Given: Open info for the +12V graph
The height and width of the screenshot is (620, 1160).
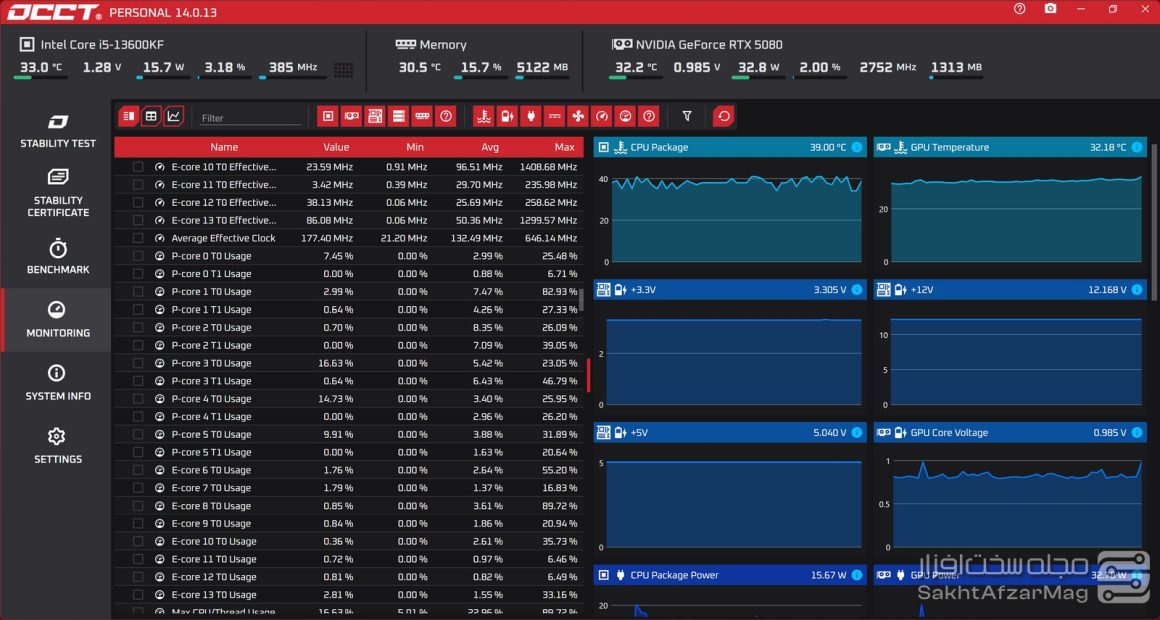Looking at the screenshot, I should point(1137,289).
